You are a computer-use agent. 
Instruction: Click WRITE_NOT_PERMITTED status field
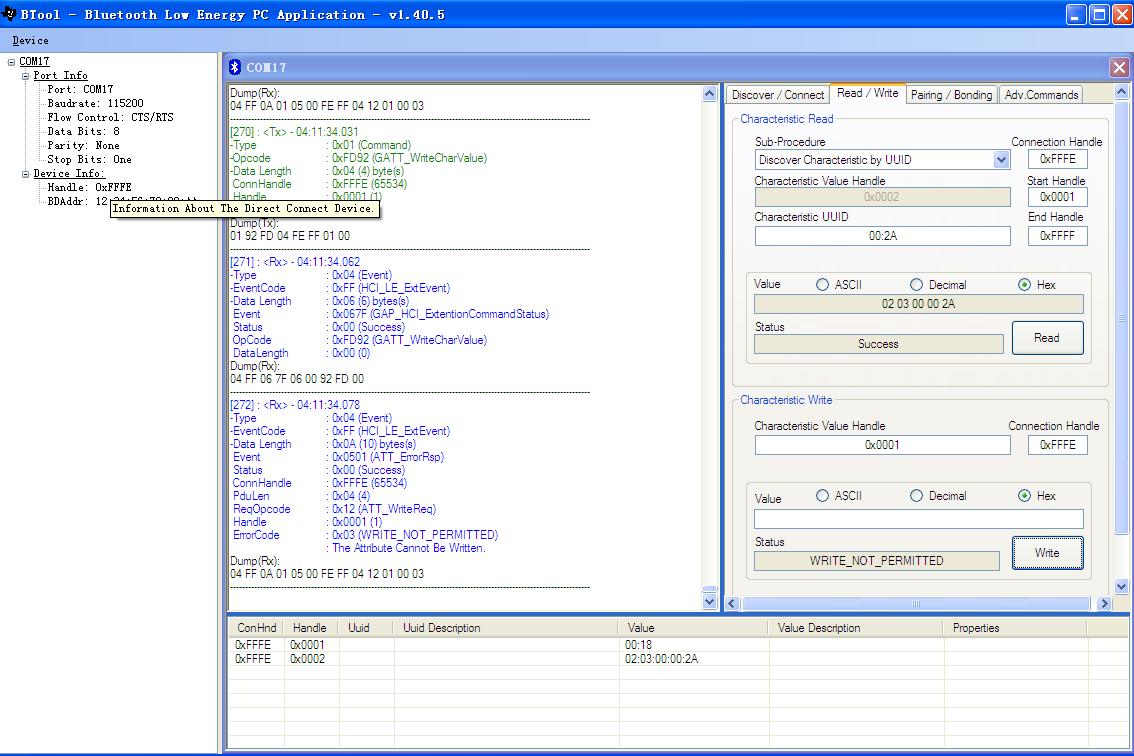coord(877,561)
